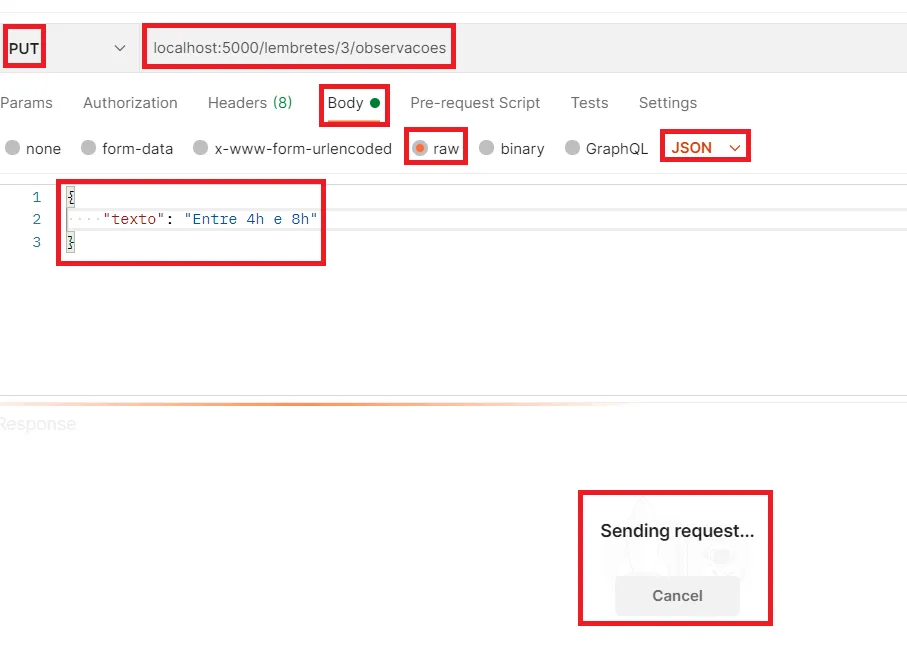Click line number 1 in editor gutter
Image resolution: width=907 pixels, height=656 pixels.
[x=36, y=198]
